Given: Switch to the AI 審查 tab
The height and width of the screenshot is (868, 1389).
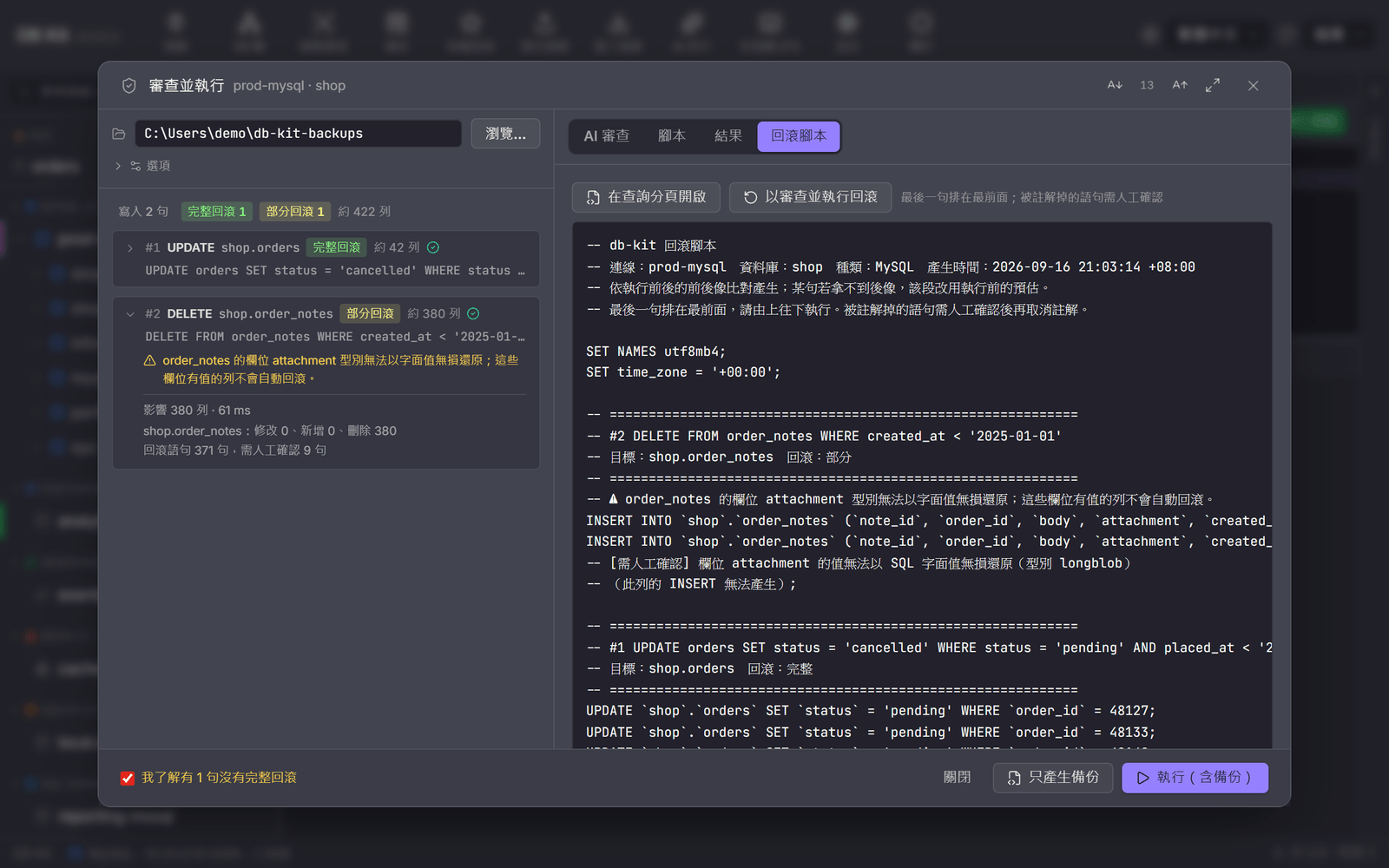Looking at the screenshot, I should pyautogui.click(x=607, y=136).
